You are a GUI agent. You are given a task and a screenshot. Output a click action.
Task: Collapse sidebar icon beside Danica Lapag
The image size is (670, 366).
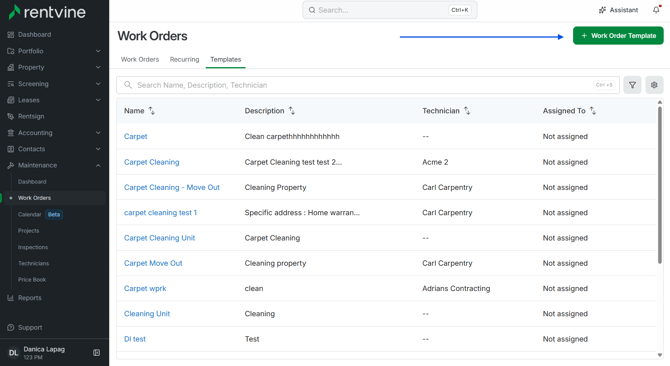point(97,352)
